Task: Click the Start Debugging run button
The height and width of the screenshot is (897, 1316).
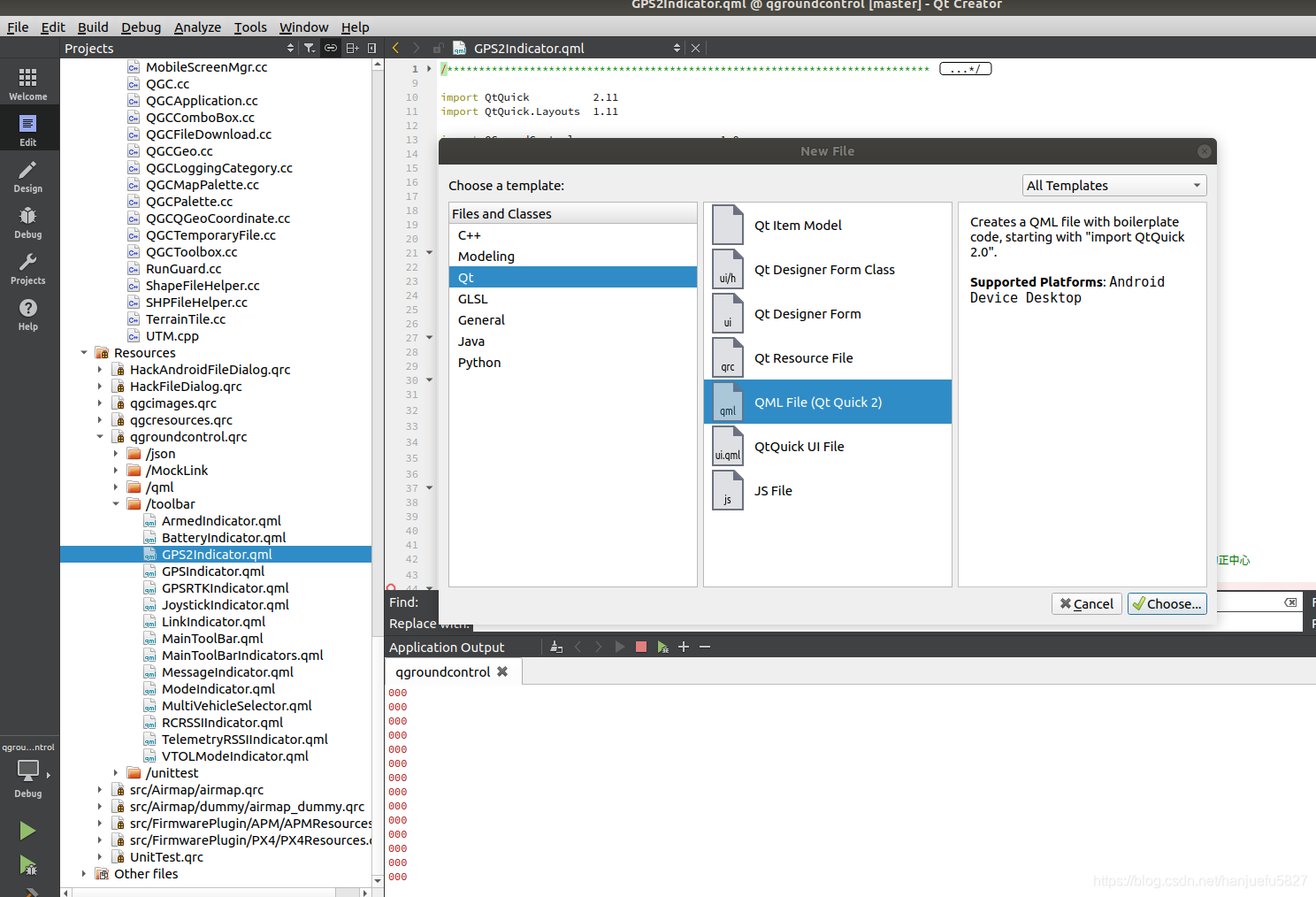Action: point(27,865)
